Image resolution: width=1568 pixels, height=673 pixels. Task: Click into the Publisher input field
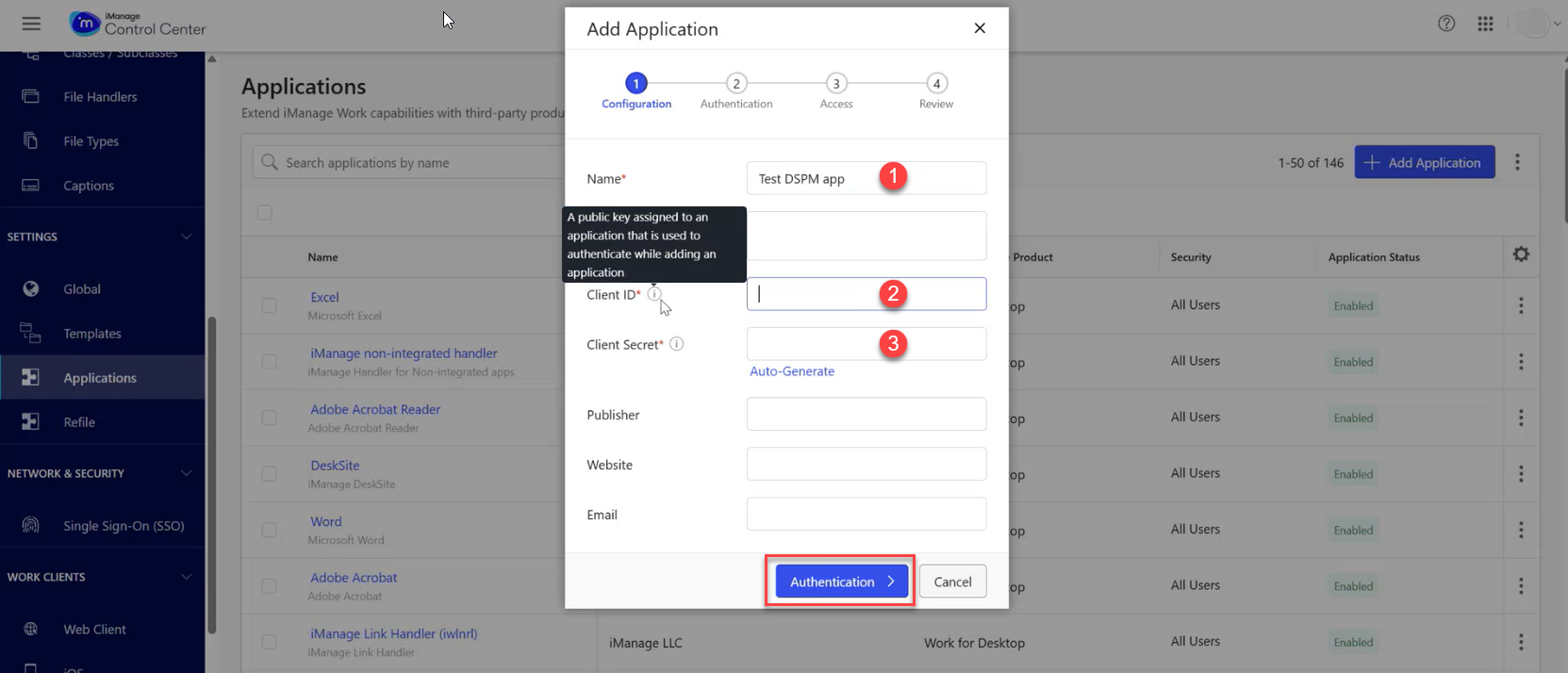[x=866, y=415]
